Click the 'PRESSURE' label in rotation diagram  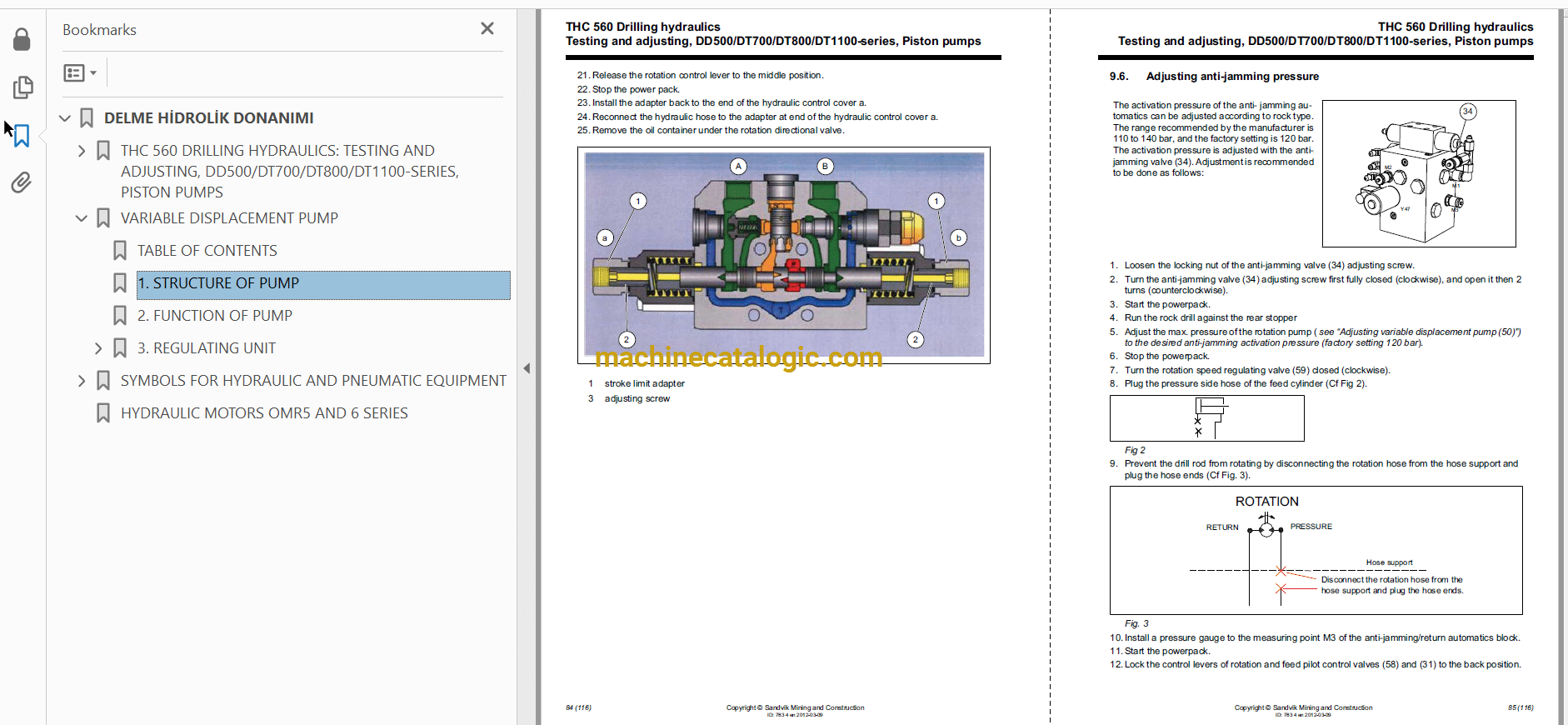1311,527
